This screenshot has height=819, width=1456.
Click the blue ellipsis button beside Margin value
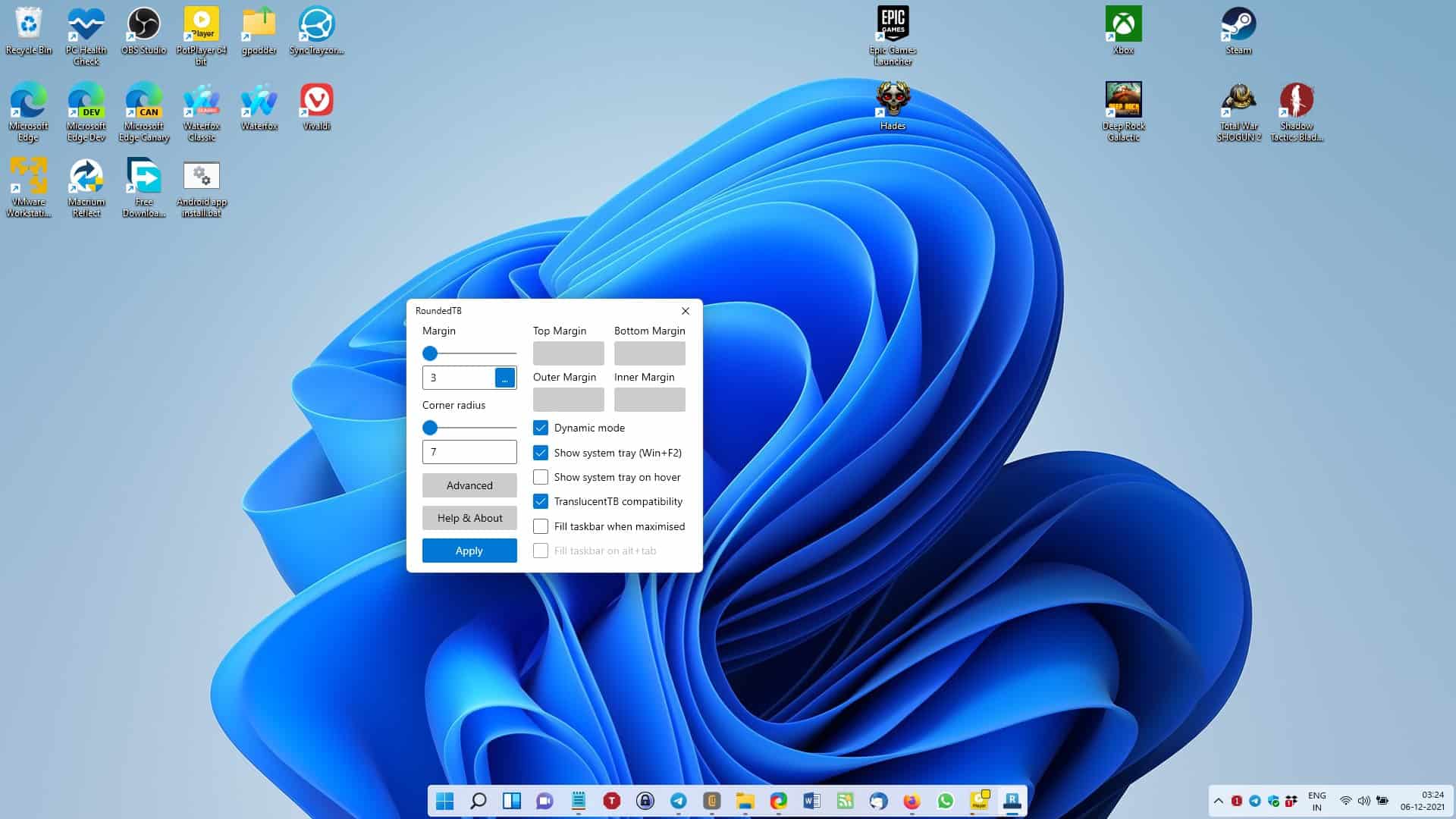coord(505,378)
